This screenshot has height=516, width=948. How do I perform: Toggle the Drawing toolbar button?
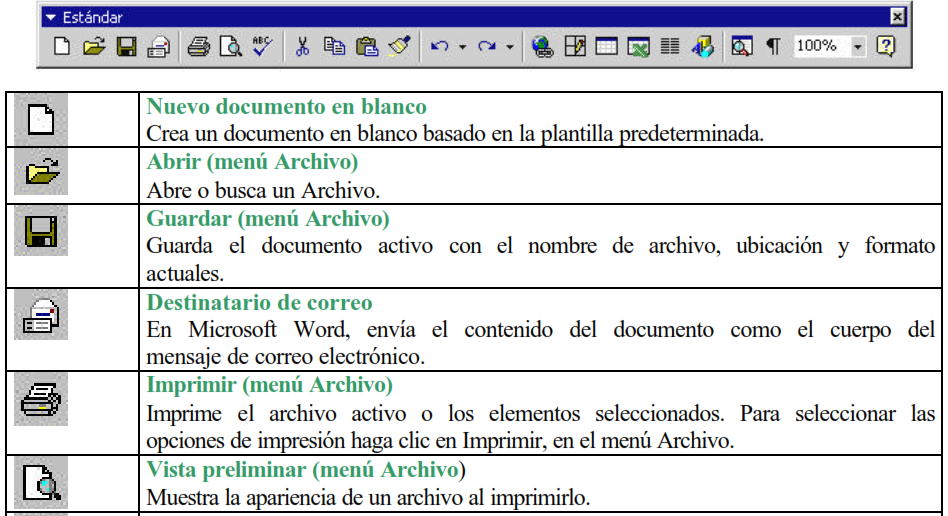703,47
